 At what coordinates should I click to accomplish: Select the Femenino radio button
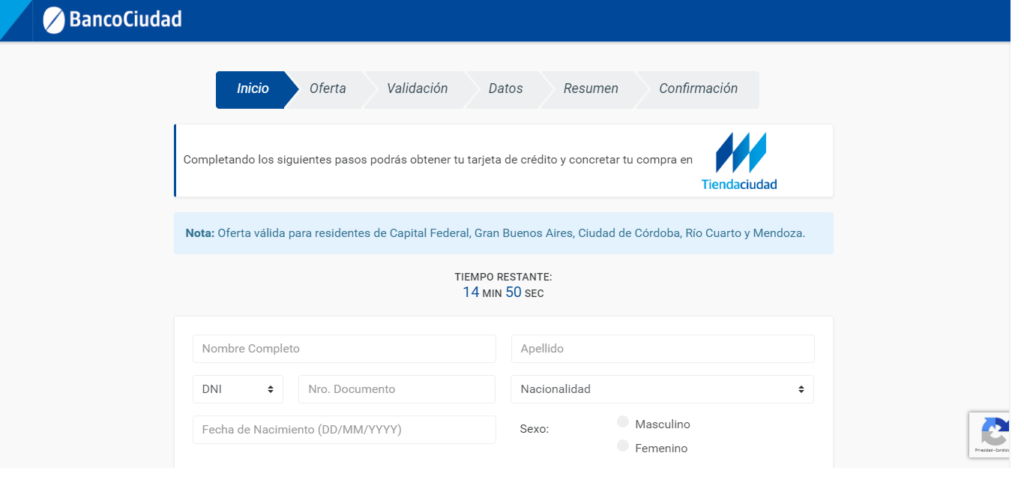624,447
